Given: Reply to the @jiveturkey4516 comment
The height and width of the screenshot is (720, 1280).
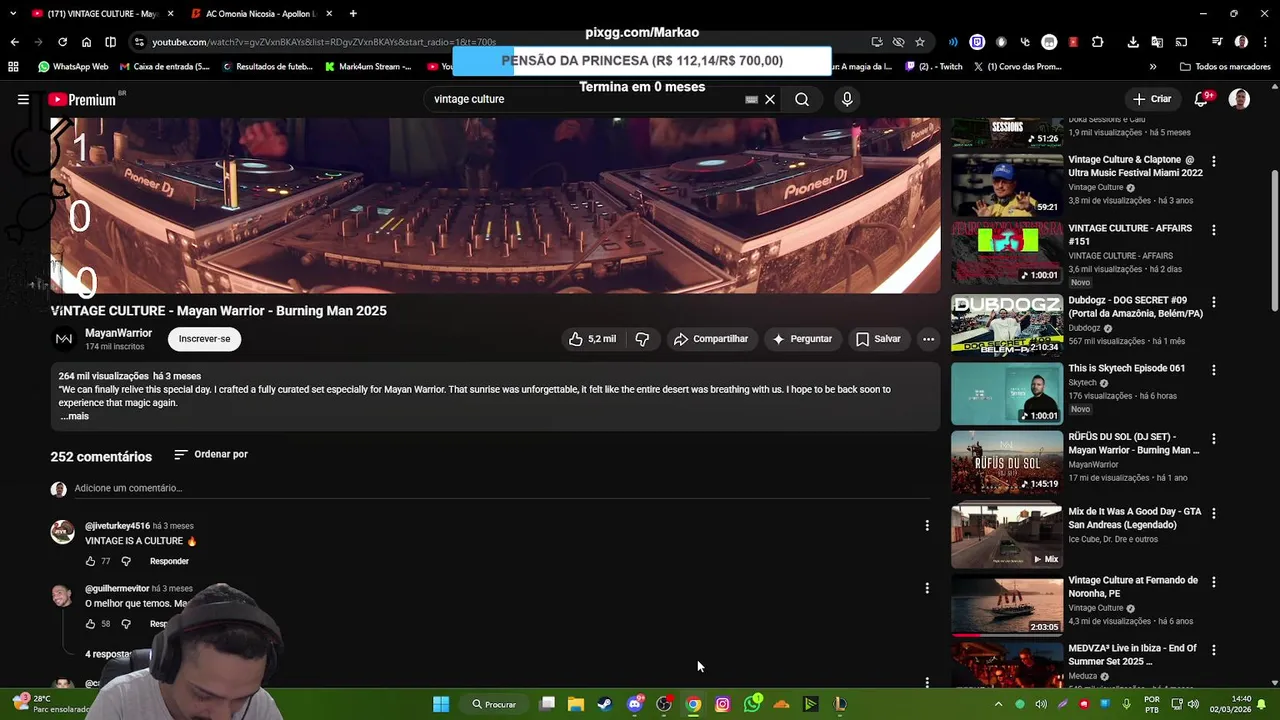Looking at the screenshot, I should pyautogui.click(x=169, y=561).
